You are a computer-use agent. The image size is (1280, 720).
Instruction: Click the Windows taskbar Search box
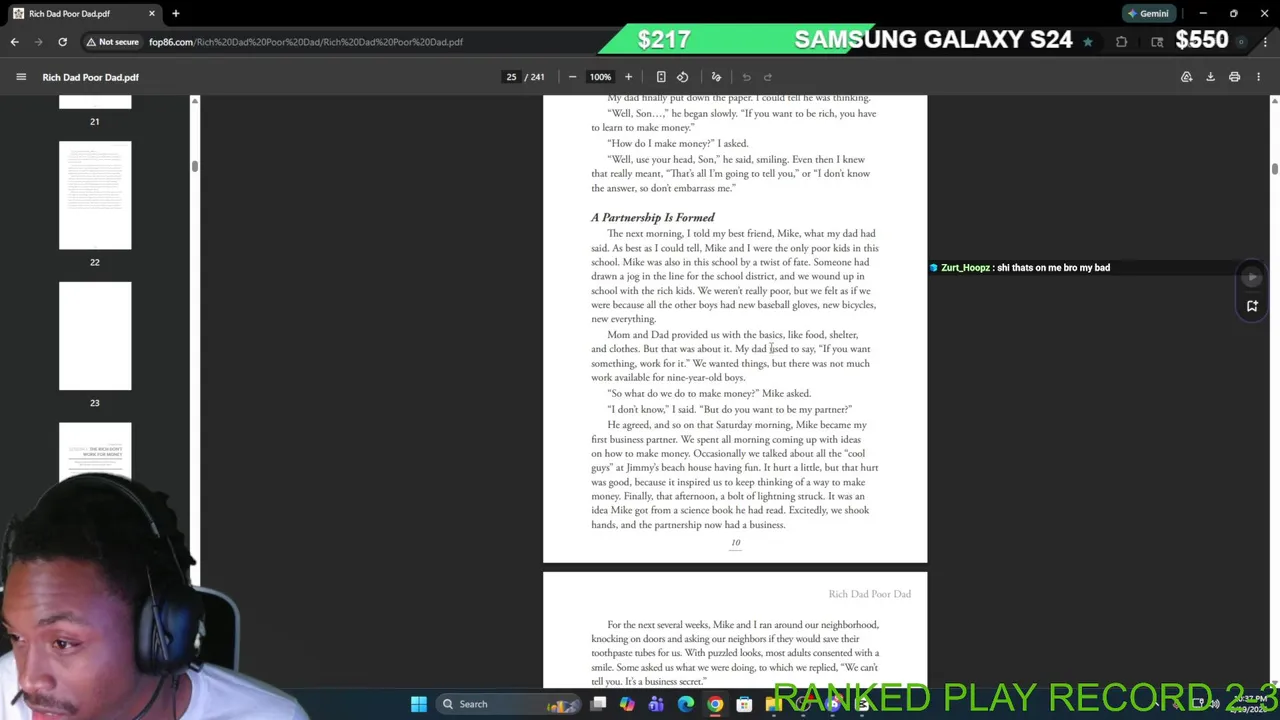[x=510, y=704]
